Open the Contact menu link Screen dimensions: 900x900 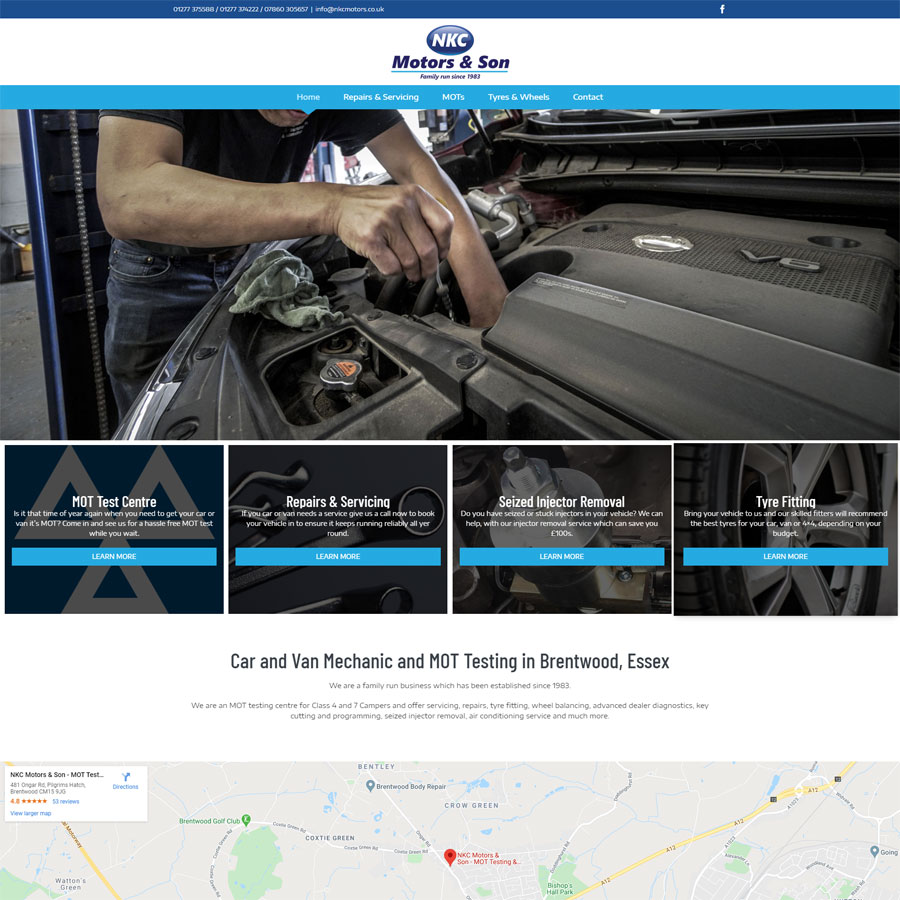pyautogui.click(x=588, y=97)
